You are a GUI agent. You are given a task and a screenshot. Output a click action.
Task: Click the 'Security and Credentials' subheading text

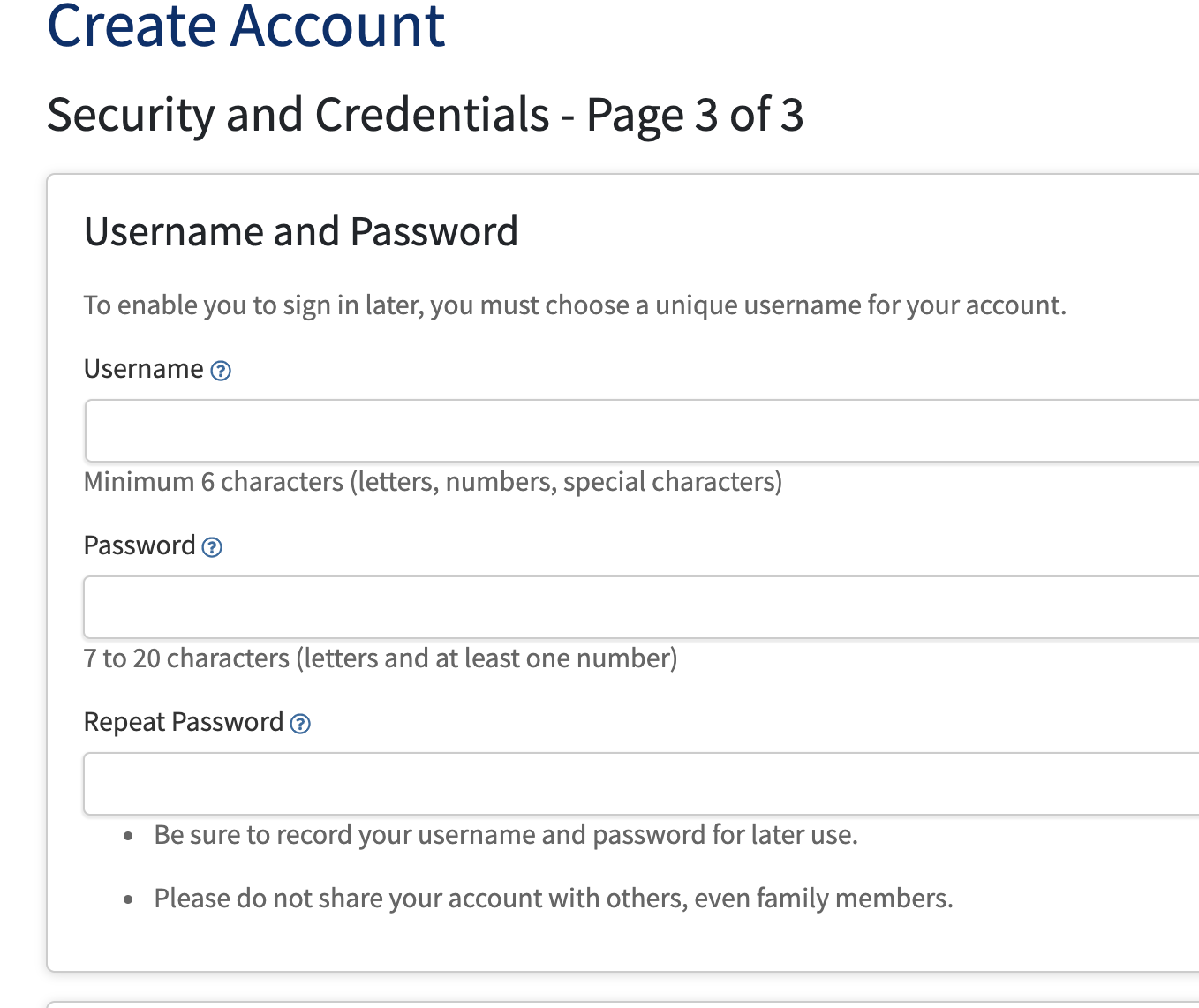pos(298,115)
